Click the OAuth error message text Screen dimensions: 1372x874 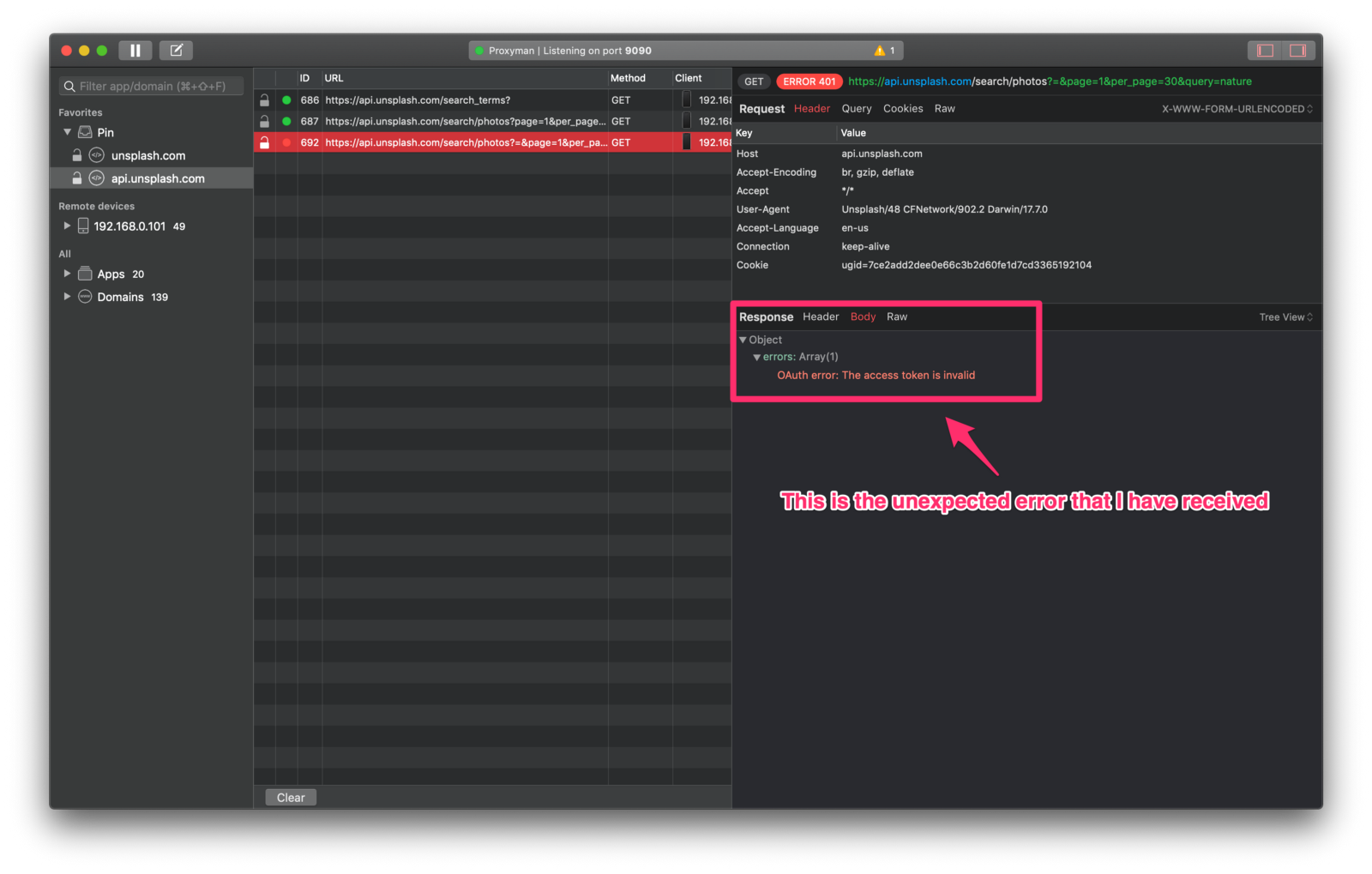pos(876,376)
